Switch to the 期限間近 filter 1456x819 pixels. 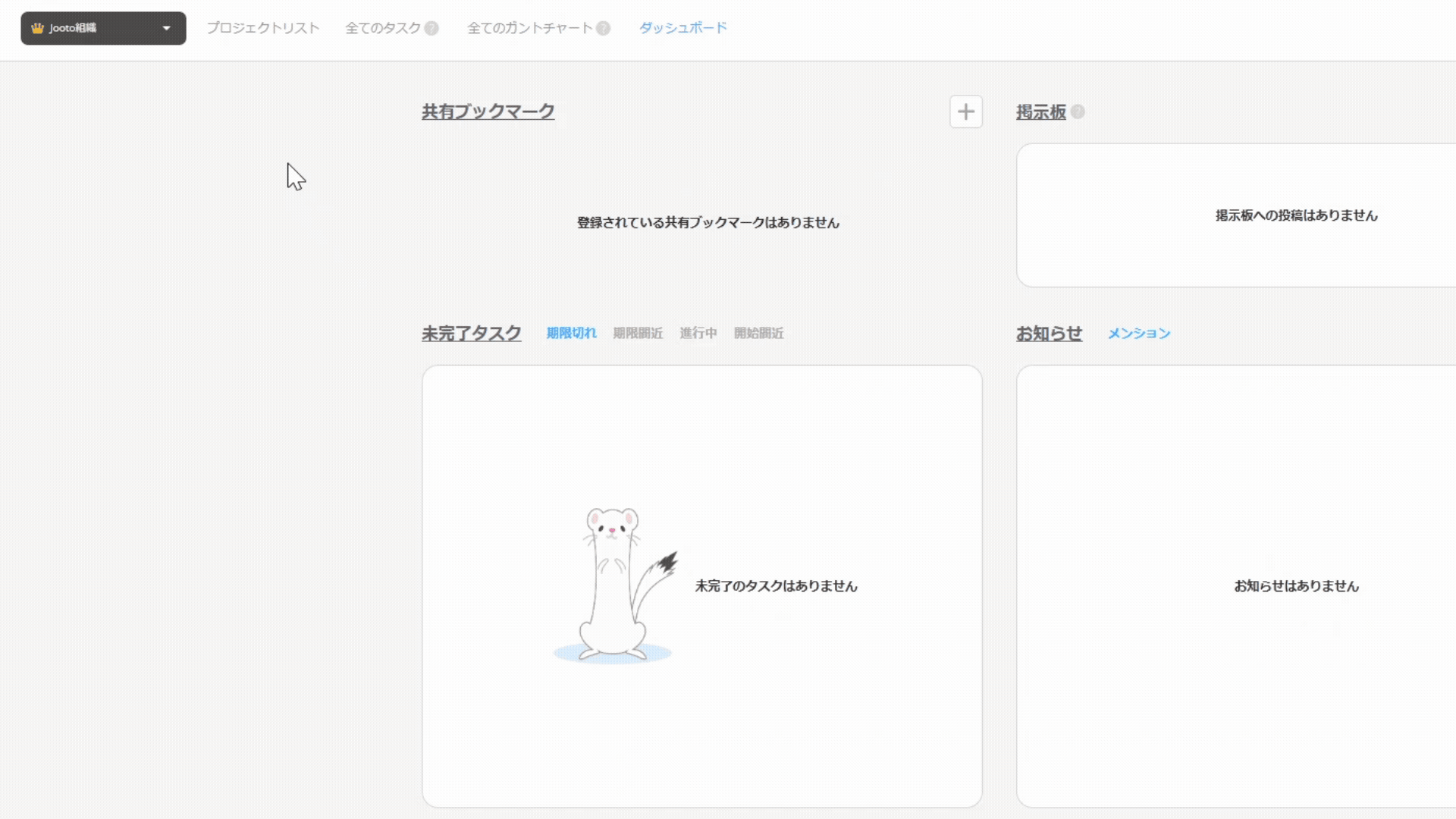[x=637, y=334]
